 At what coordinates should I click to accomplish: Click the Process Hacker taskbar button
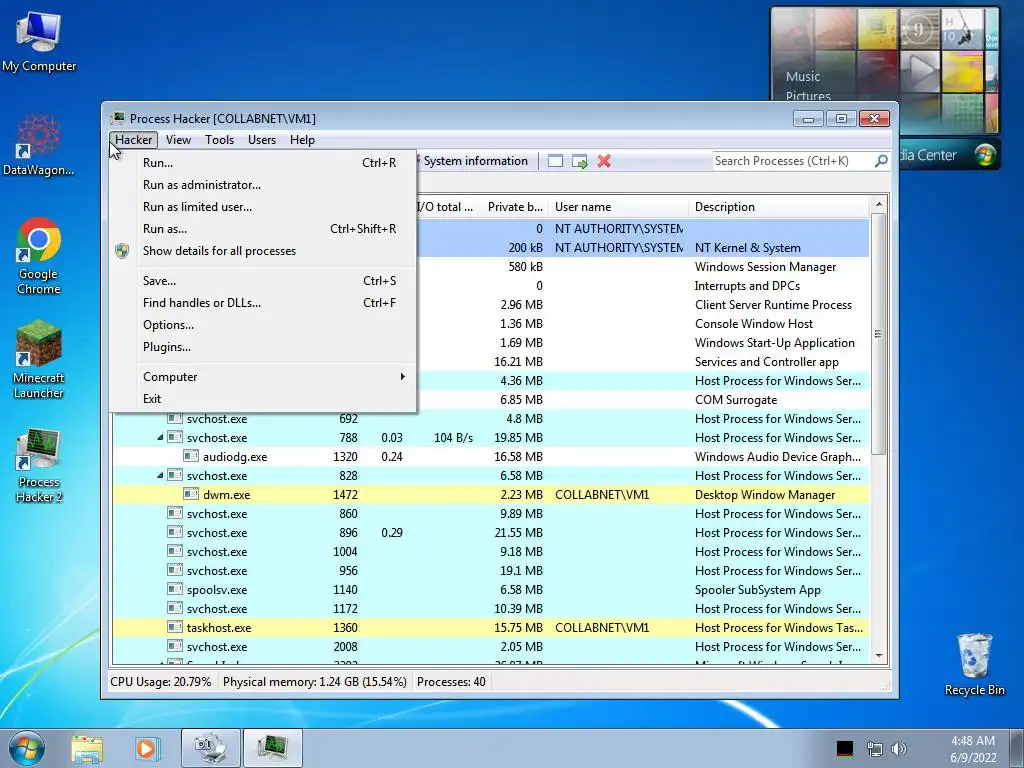[272, 748]
